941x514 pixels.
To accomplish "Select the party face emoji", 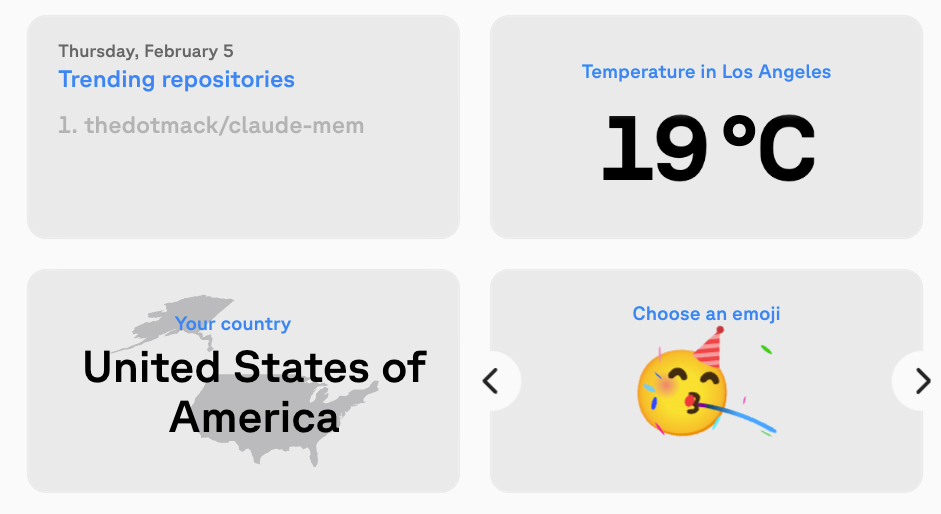I will pyautogui.click(x=680, y=392).
